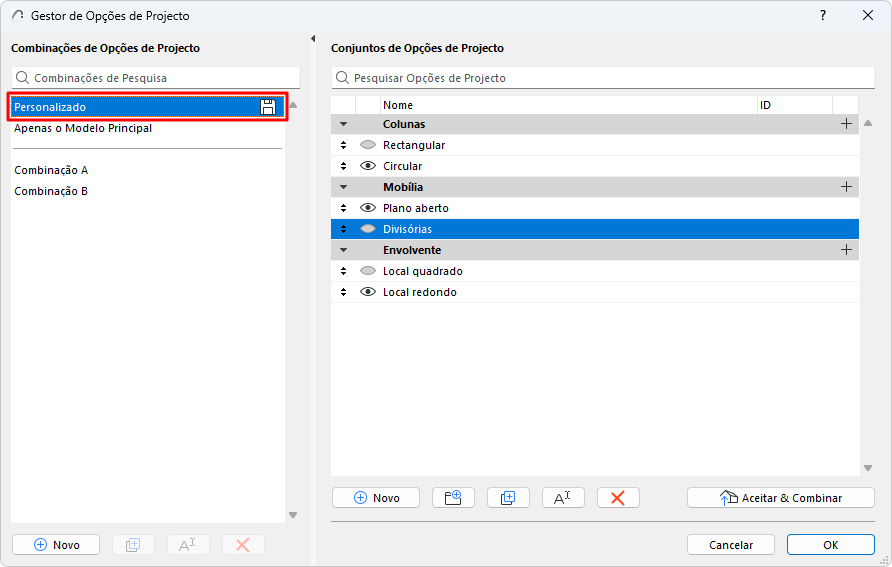Collapse the Mobília option set
The height and width of the screenshot is (567, 892).
343,187
